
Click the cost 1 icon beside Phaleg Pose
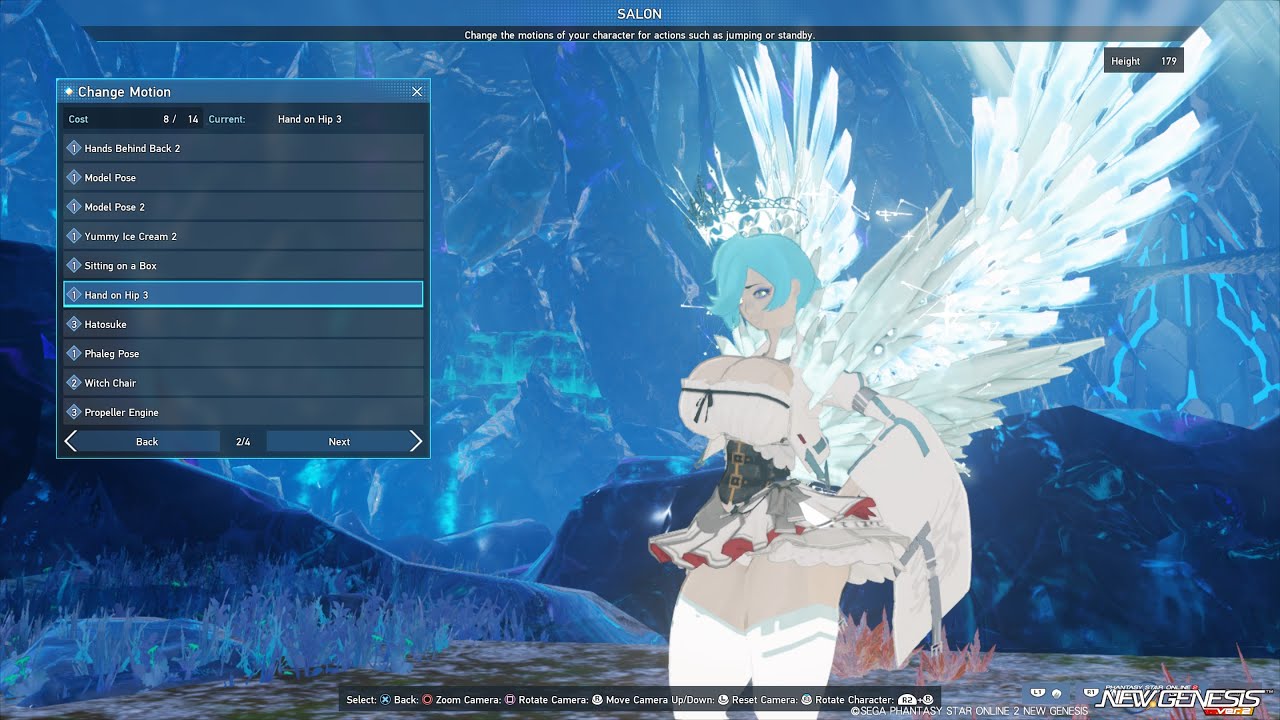(x=73, y=353)
